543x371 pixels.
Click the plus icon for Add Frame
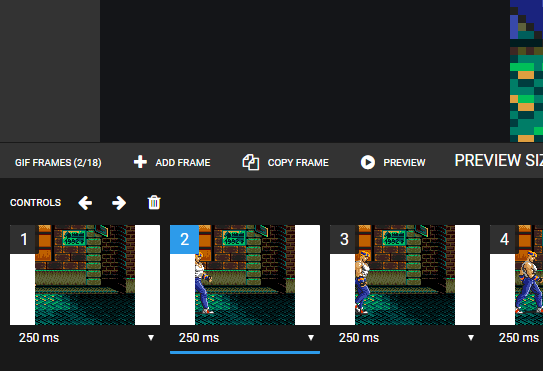[x=140, y=162]
